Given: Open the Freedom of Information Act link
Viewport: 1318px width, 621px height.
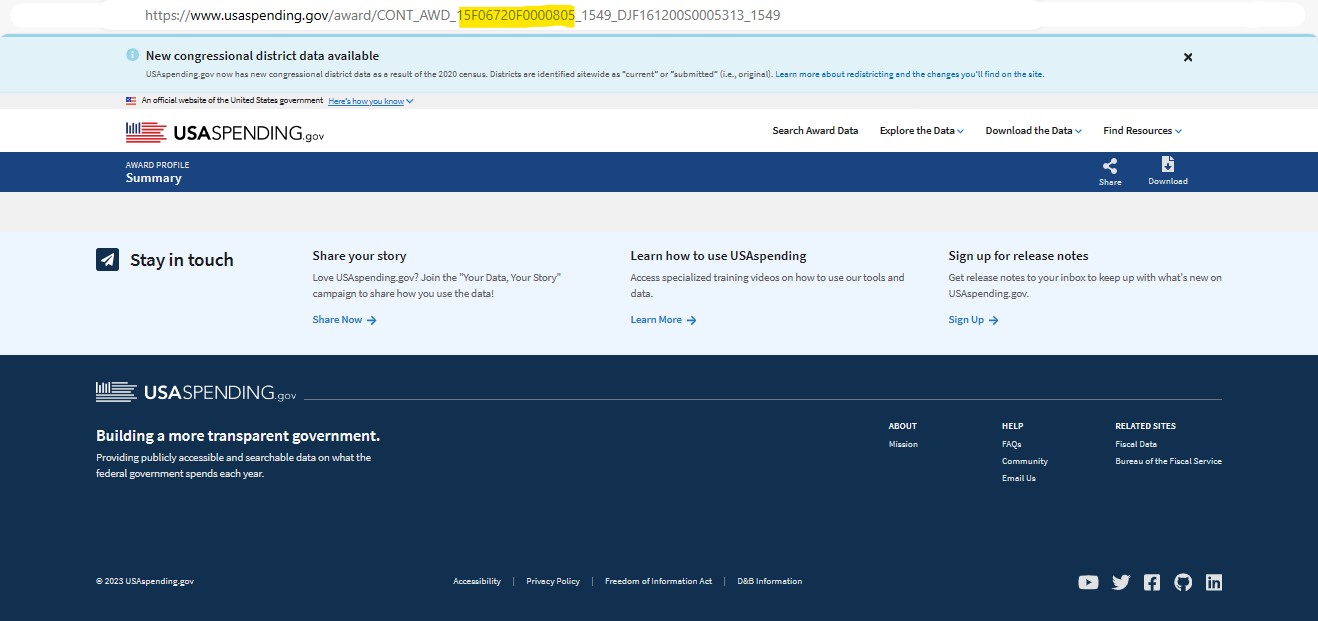Looking at the screenshot, I should [659, 581].
